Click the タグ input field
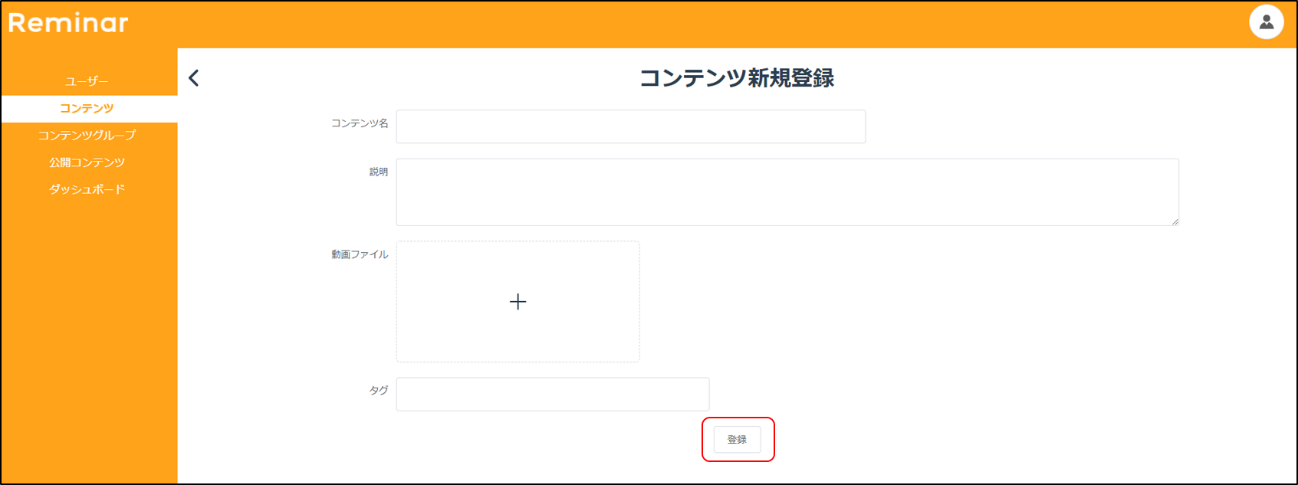This screenshot has width=1298, height=485. click(552, 394)
